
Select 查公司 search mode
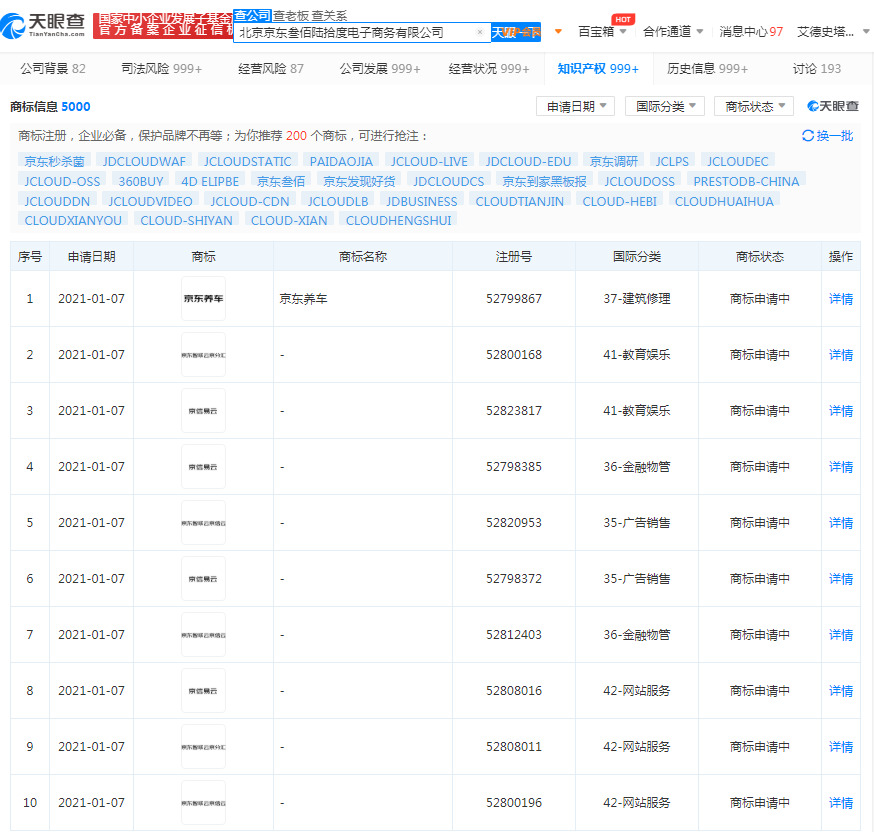click(x=252, y=16)
